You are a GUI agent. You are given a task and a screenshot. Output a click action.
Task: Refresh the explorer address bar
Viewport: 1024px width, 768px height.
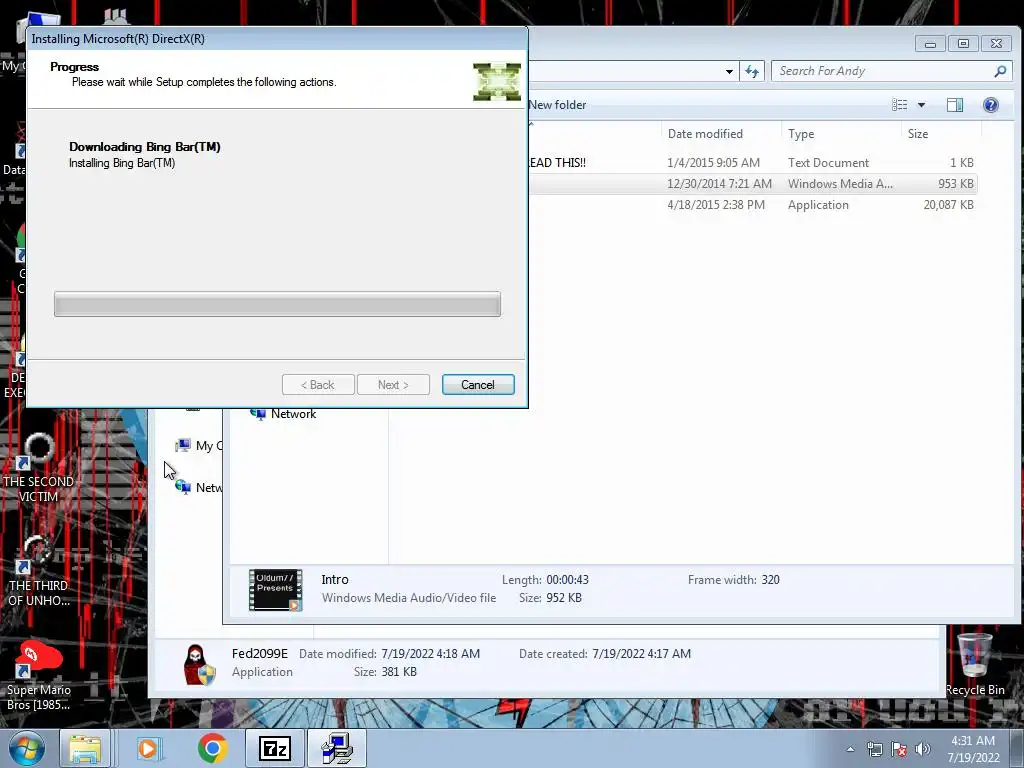pos(752,71)
